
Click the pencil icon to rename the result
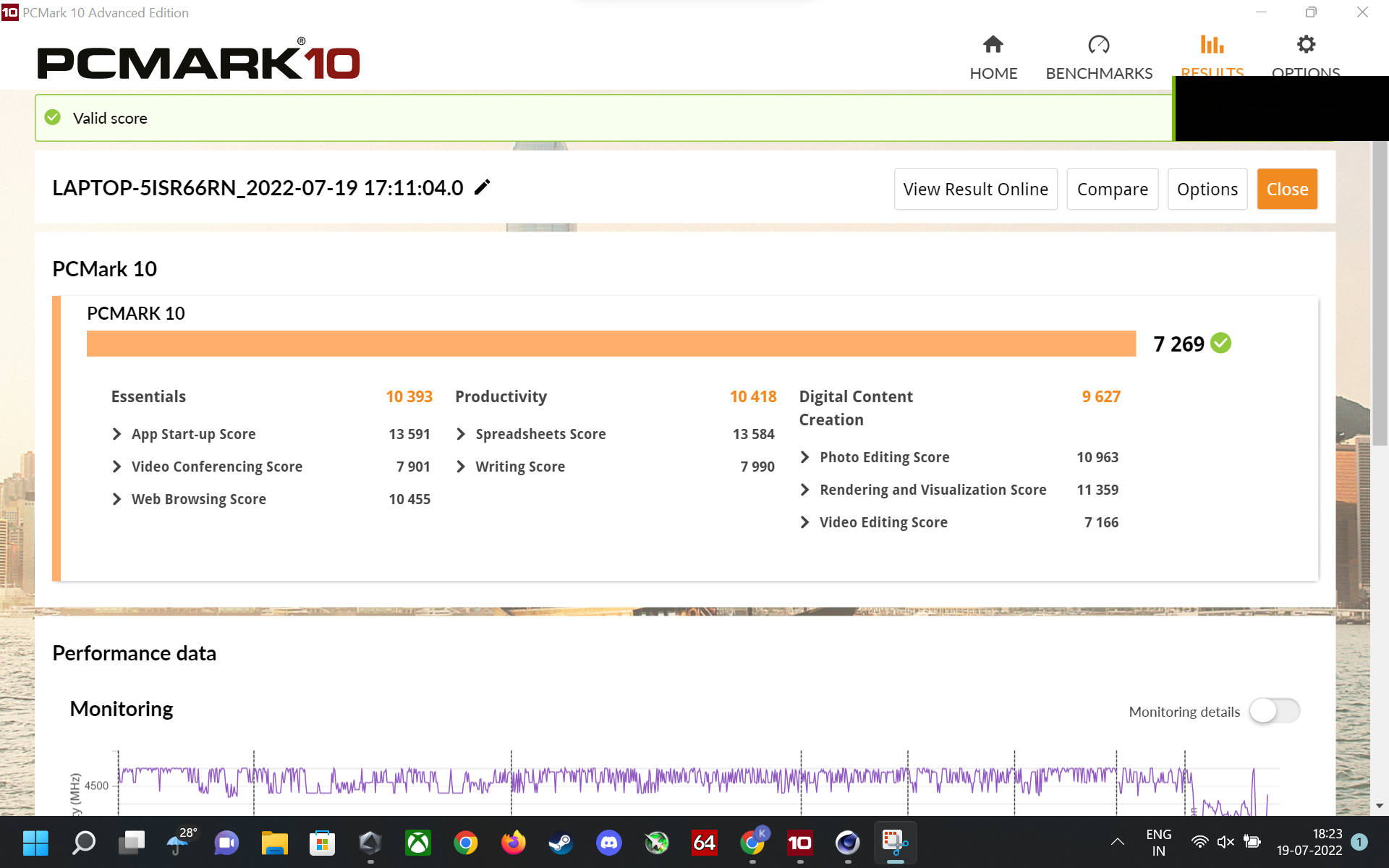[482, 187]
